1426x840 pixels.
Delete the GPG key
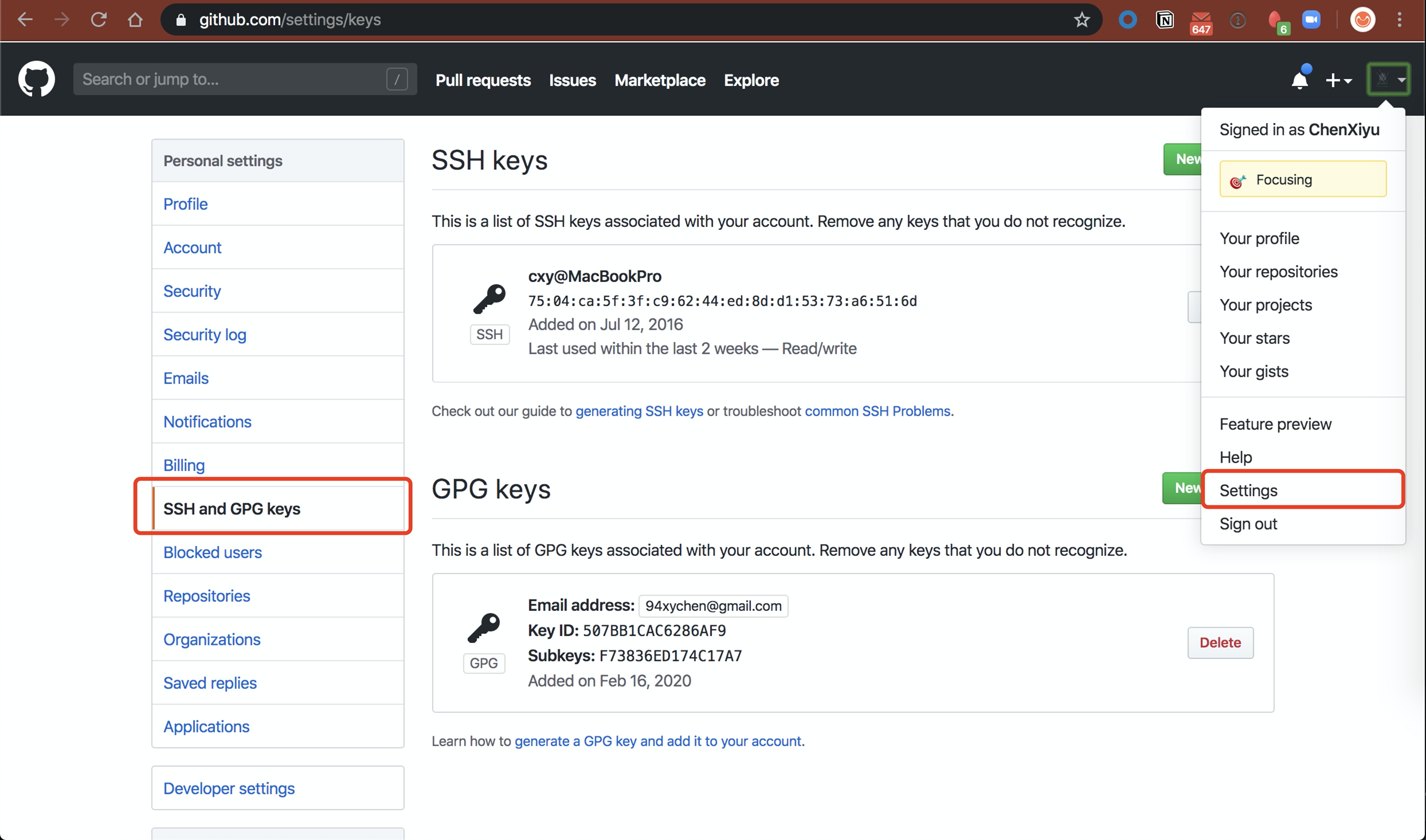coord(1220,642)
